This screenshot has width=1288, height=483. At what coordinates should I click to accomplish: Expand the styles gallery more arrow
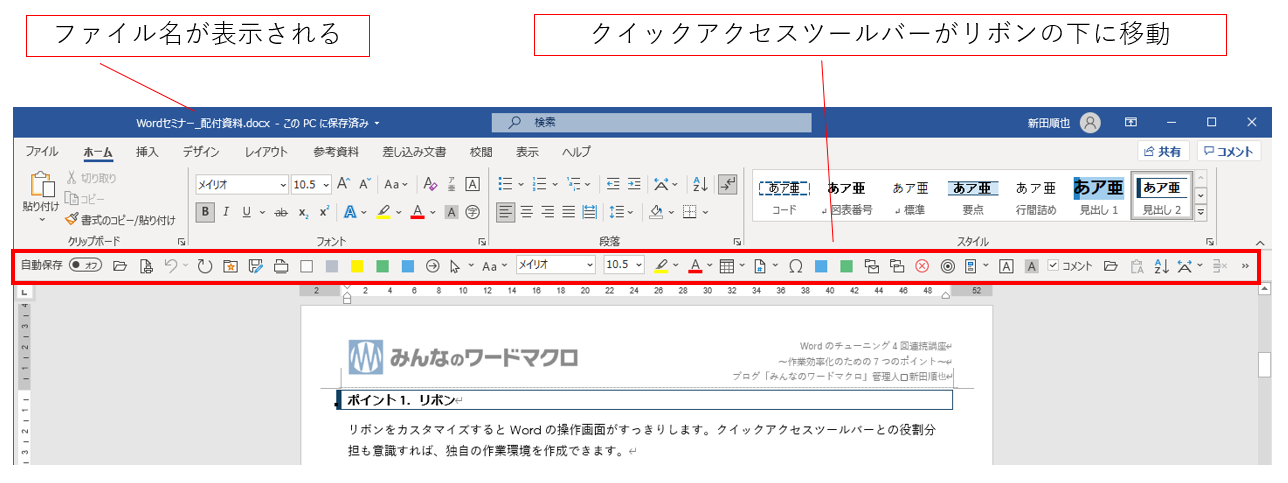[1201, 212]
